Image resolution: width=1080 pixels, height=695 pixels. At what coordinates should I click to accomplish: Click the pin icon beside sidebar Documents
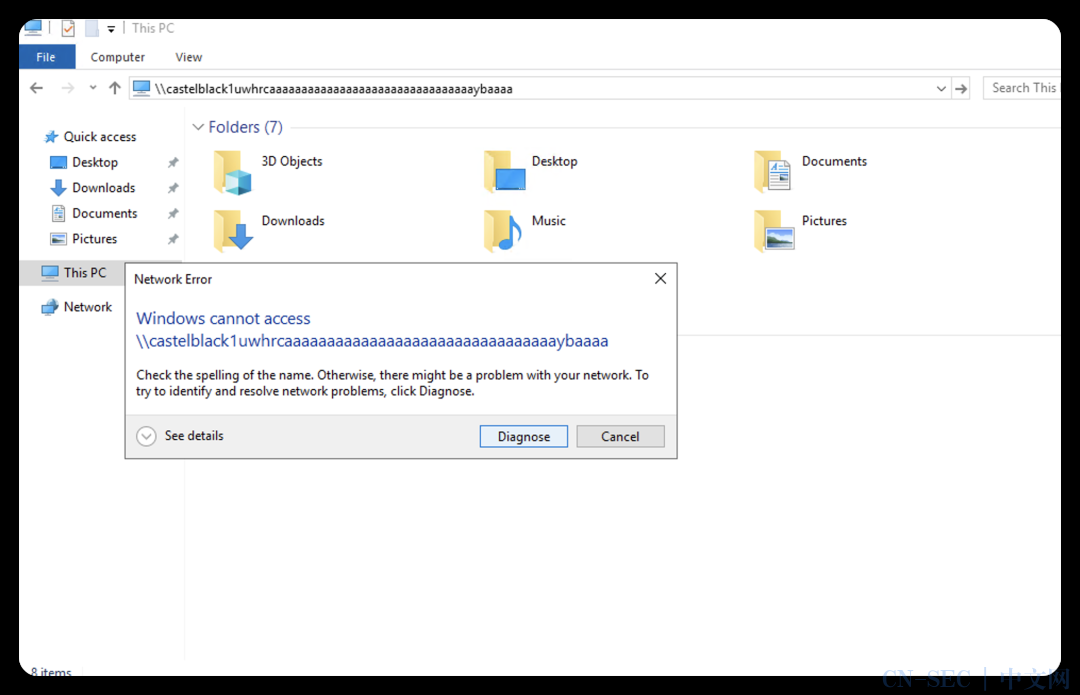pyautogui.click(x=173, y=214)
